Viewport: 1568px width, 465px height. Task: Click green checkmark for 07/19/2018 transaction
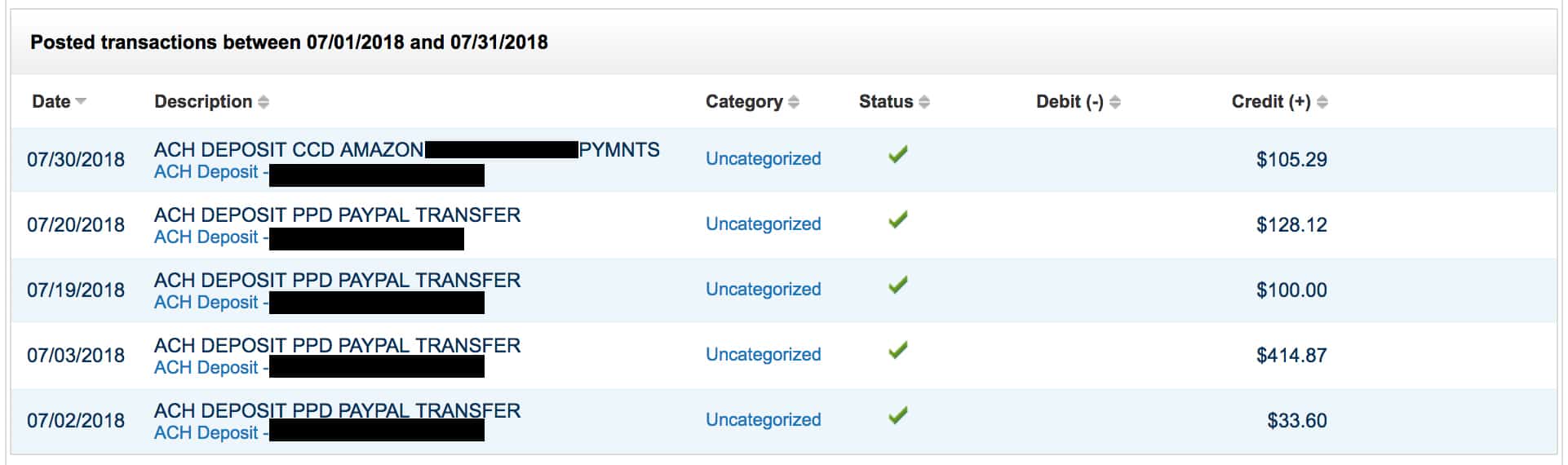point(898,285)
